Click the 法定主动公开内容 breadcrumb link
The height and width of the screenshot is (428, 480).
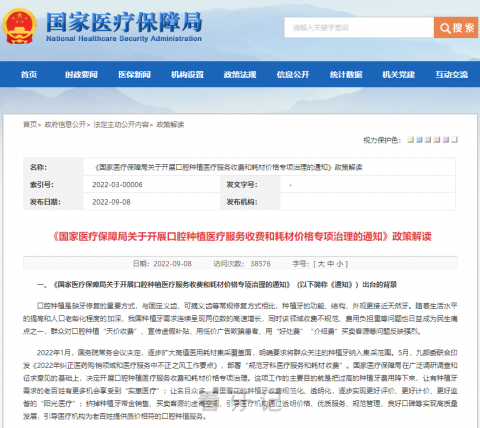coord(121,125)
